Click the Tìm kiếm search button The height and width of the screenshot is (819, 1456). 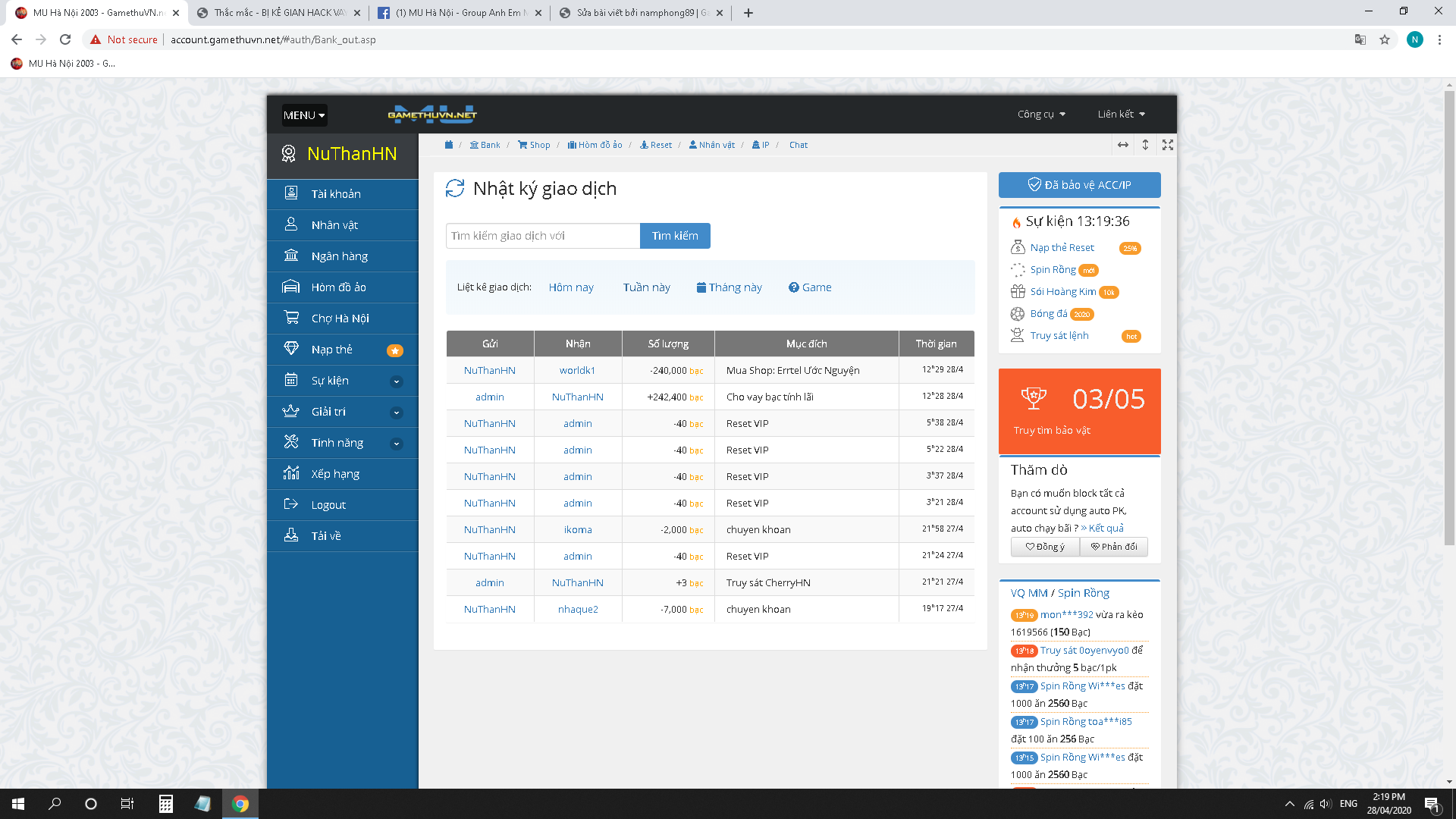tap(675, 236)
